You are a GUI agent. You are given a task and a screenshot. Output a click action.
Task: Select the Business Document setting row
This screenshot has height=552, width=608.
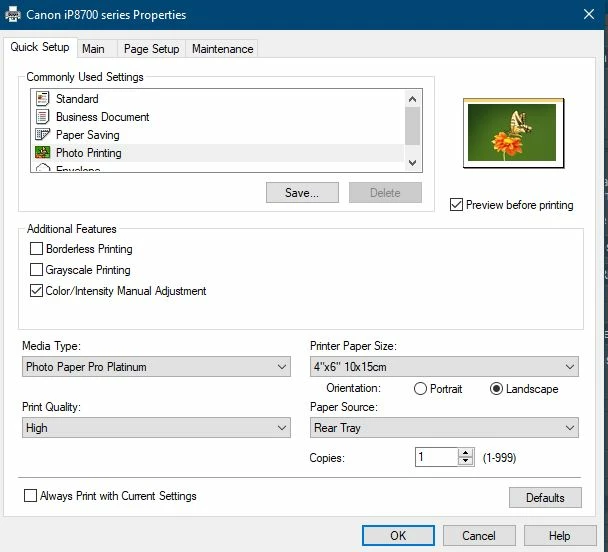coord(217,117)
